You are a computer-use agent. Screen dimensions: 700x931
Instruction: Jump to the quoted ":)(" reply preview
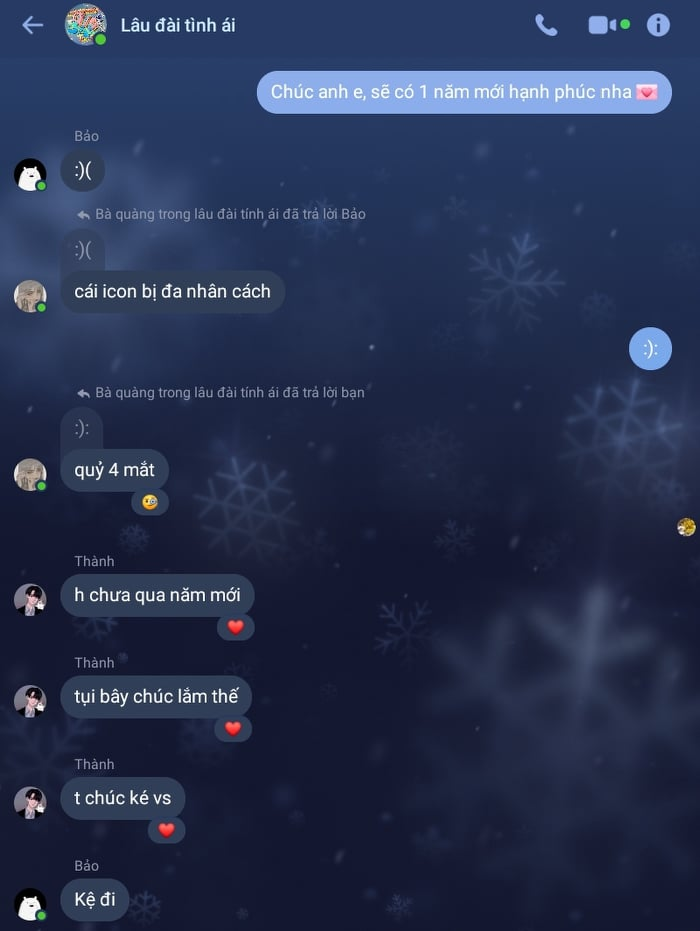pyautogui.click(x=83, y=250)
